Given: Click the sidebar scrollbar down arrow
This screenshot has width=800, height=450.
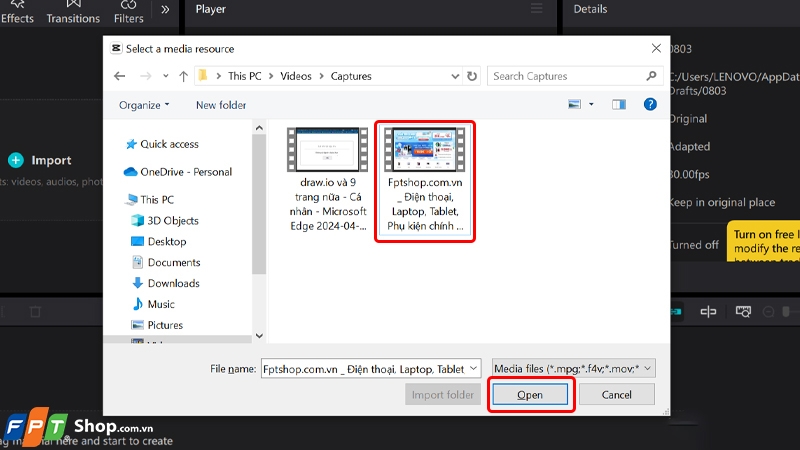Looking at the screenshot, I should click(x=259, y=336).
